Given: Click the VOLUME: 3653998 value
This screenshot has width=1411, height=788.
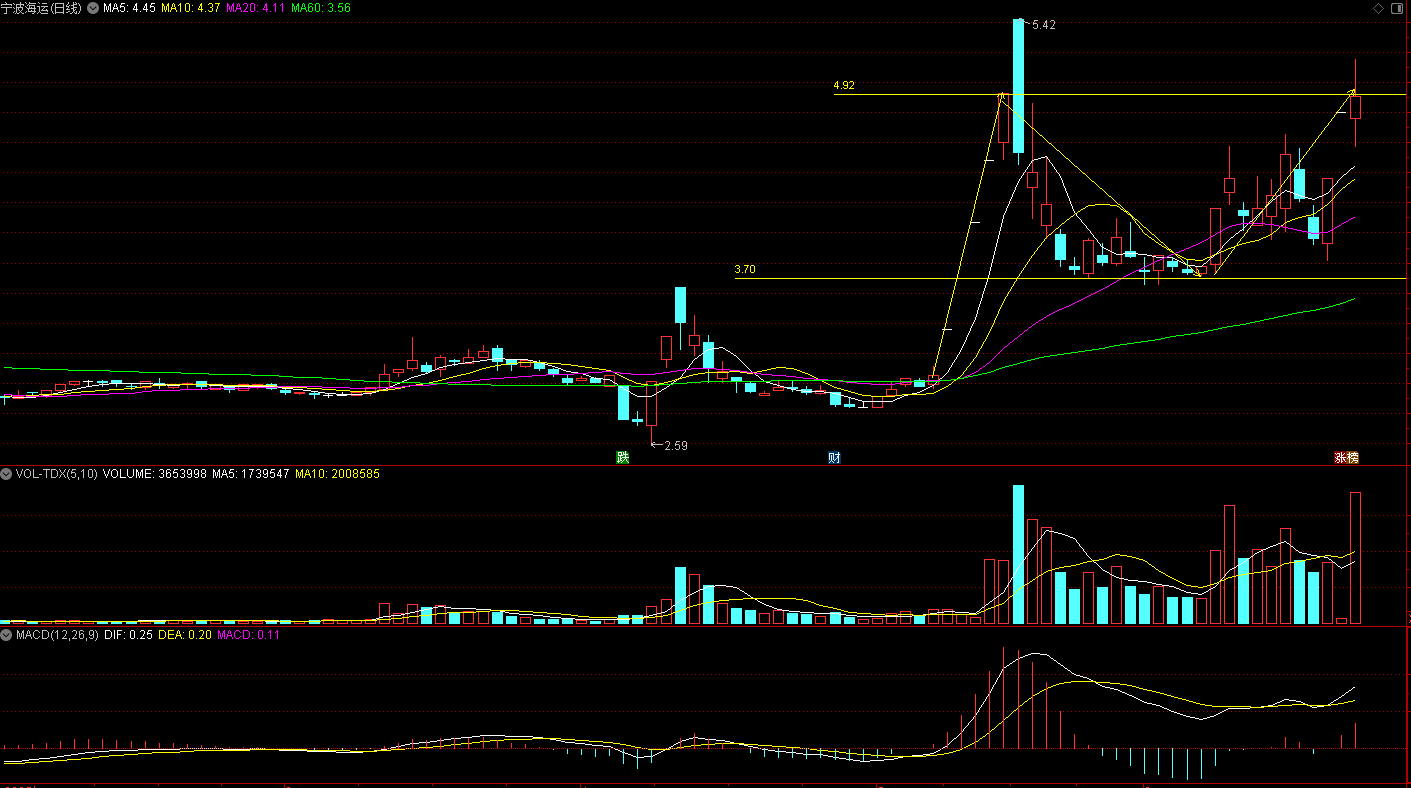Looking at the screenshot, I should [155, 474].
